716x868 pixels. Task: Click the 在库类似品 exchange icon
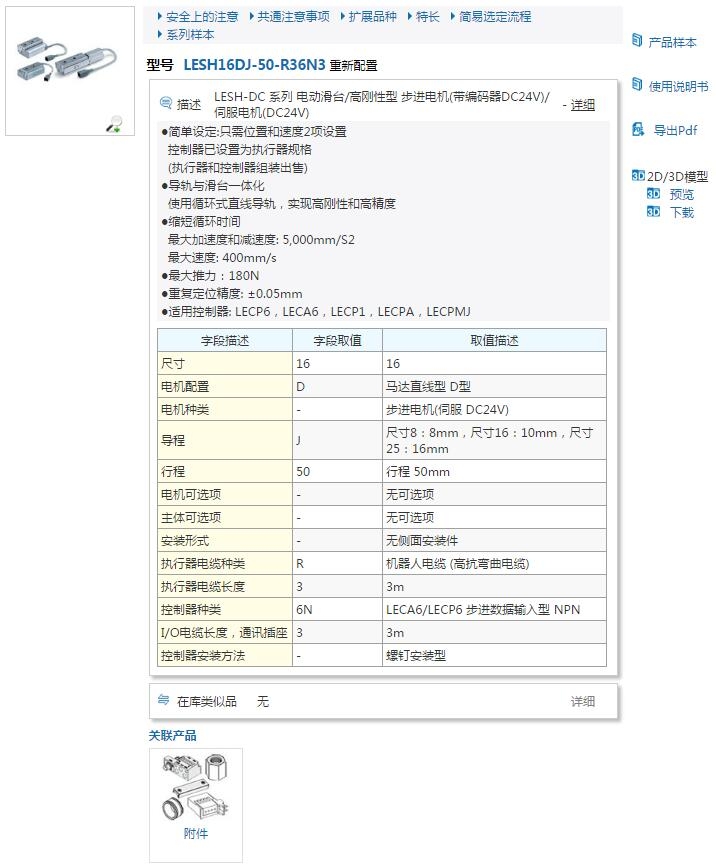point(163,700)
